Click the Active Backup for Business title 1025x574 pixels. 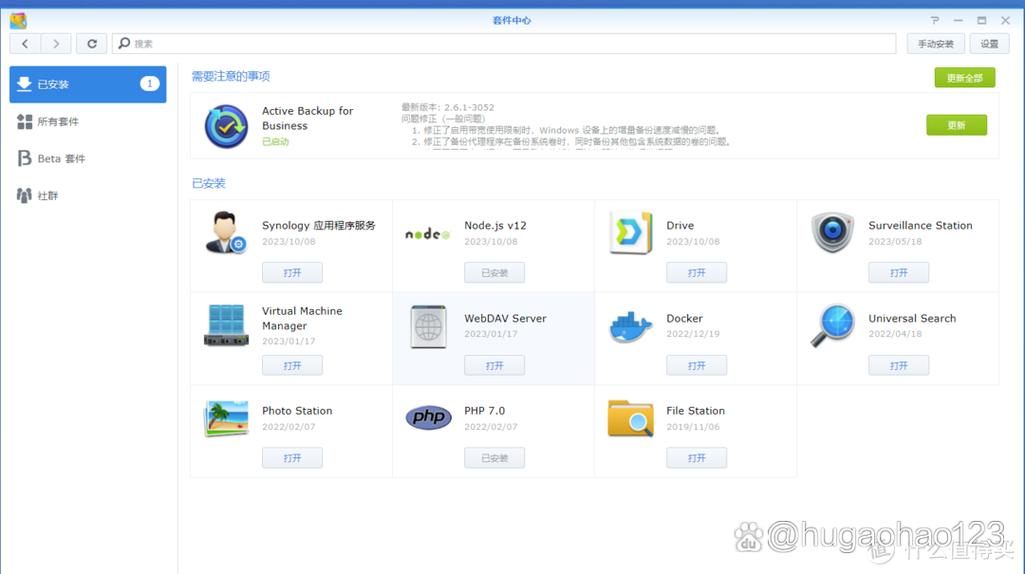coord(307,118)
